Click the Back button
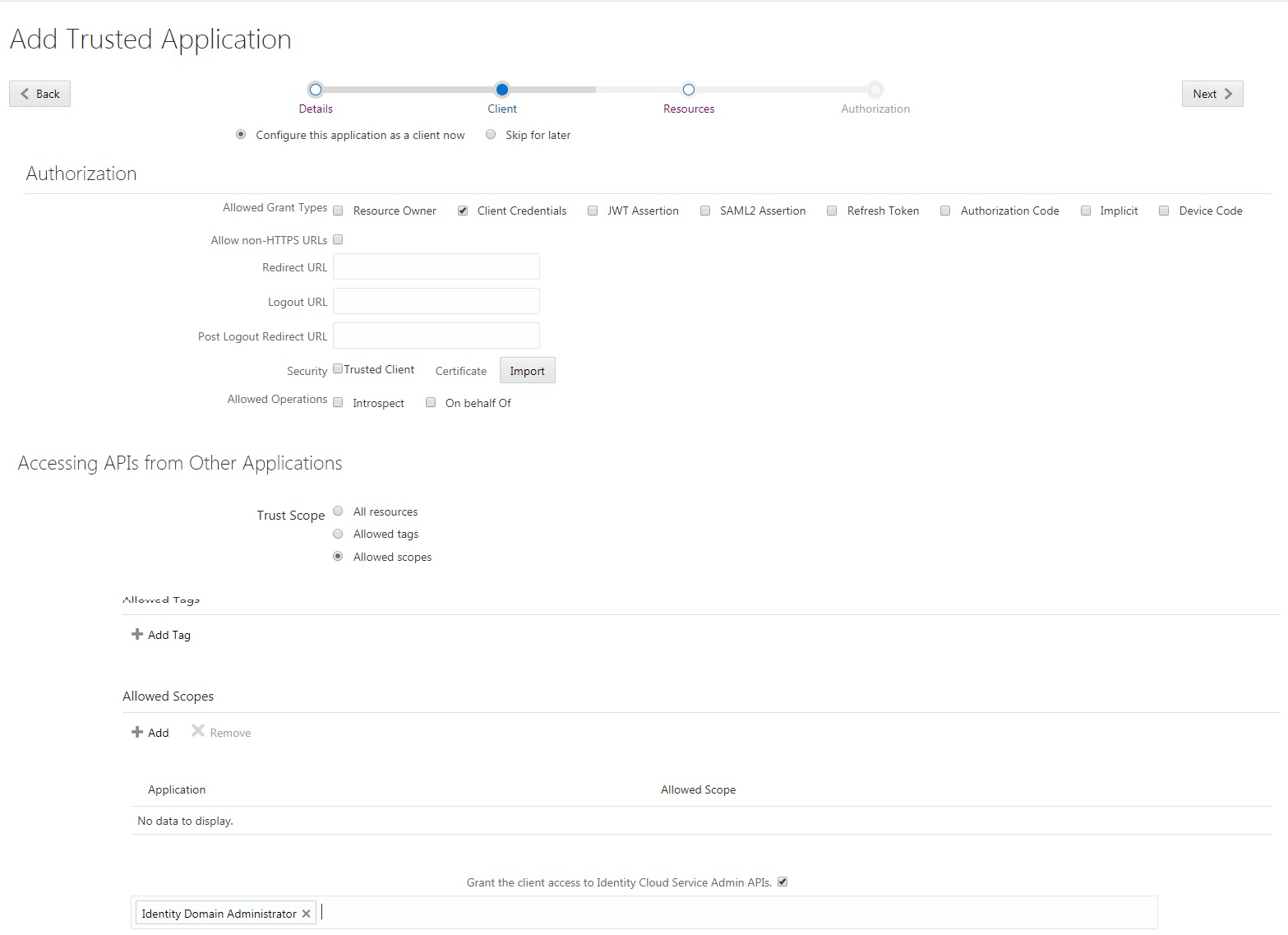Screen dimensions: 1288x935 point(39,94)
